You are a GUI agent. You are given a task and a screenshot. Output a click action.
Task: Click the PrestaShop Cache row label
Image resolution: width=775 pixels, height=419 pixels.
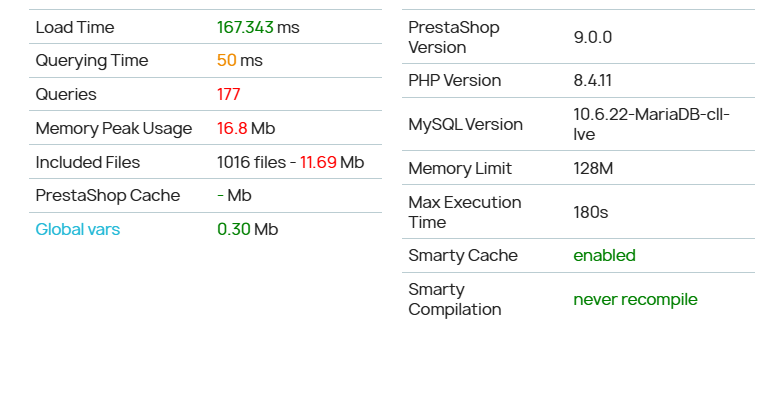click(108, 196)
